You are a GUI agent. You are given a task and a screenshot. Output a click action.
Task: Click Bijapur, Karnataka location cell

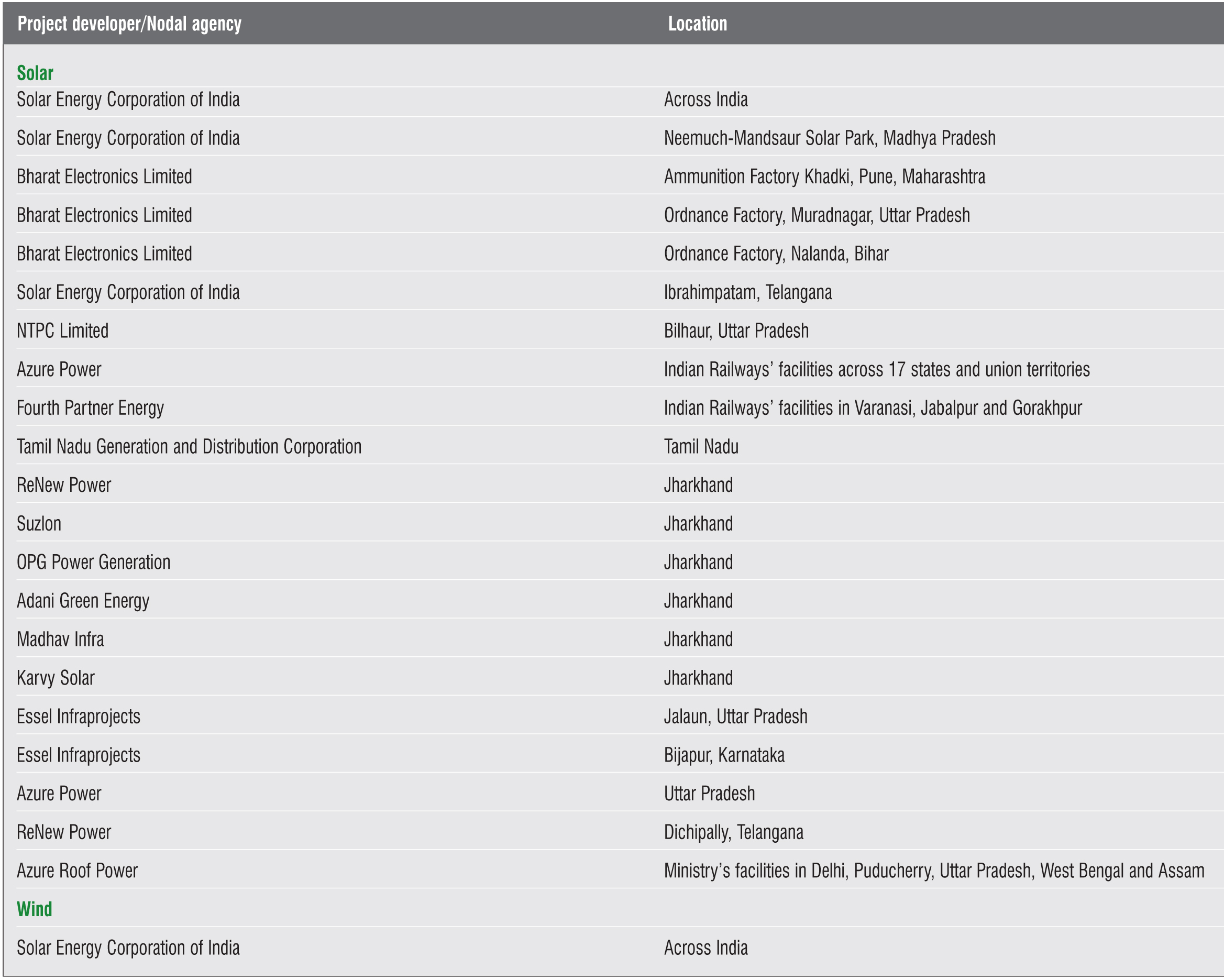724,755
